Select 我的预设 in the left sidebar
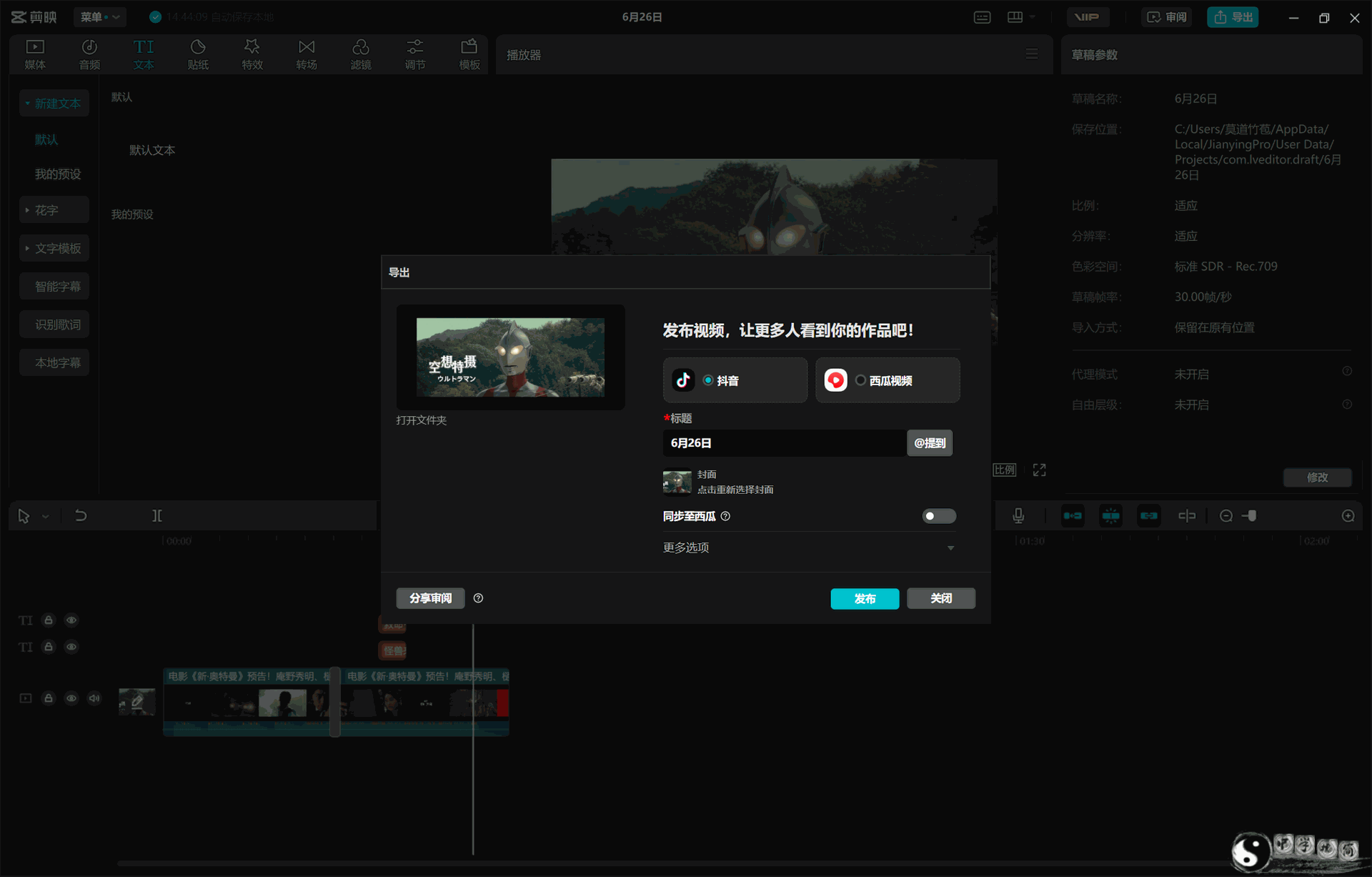The width and height of the screenshot is (1372, 877). 58,174
